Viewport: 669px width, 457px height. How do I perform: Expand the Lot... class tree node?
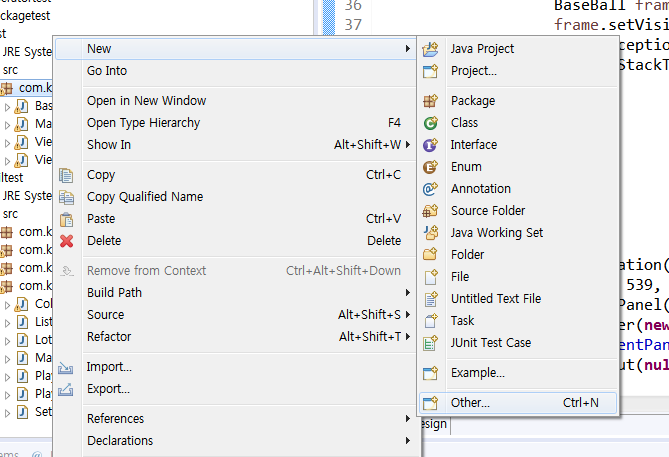(7, 341)
